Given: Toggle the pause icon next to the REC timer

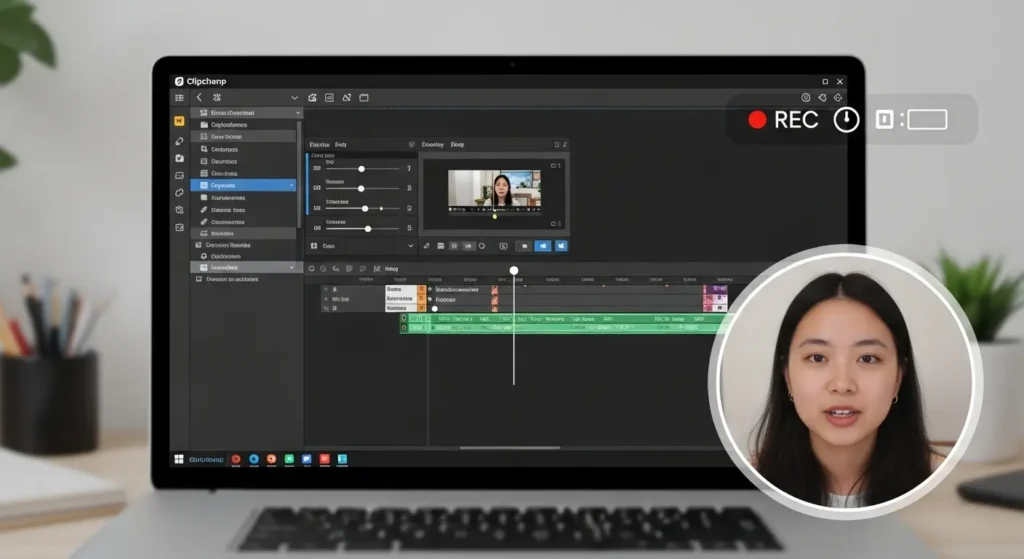Looking at the screenshot, I should coord(883,120).
